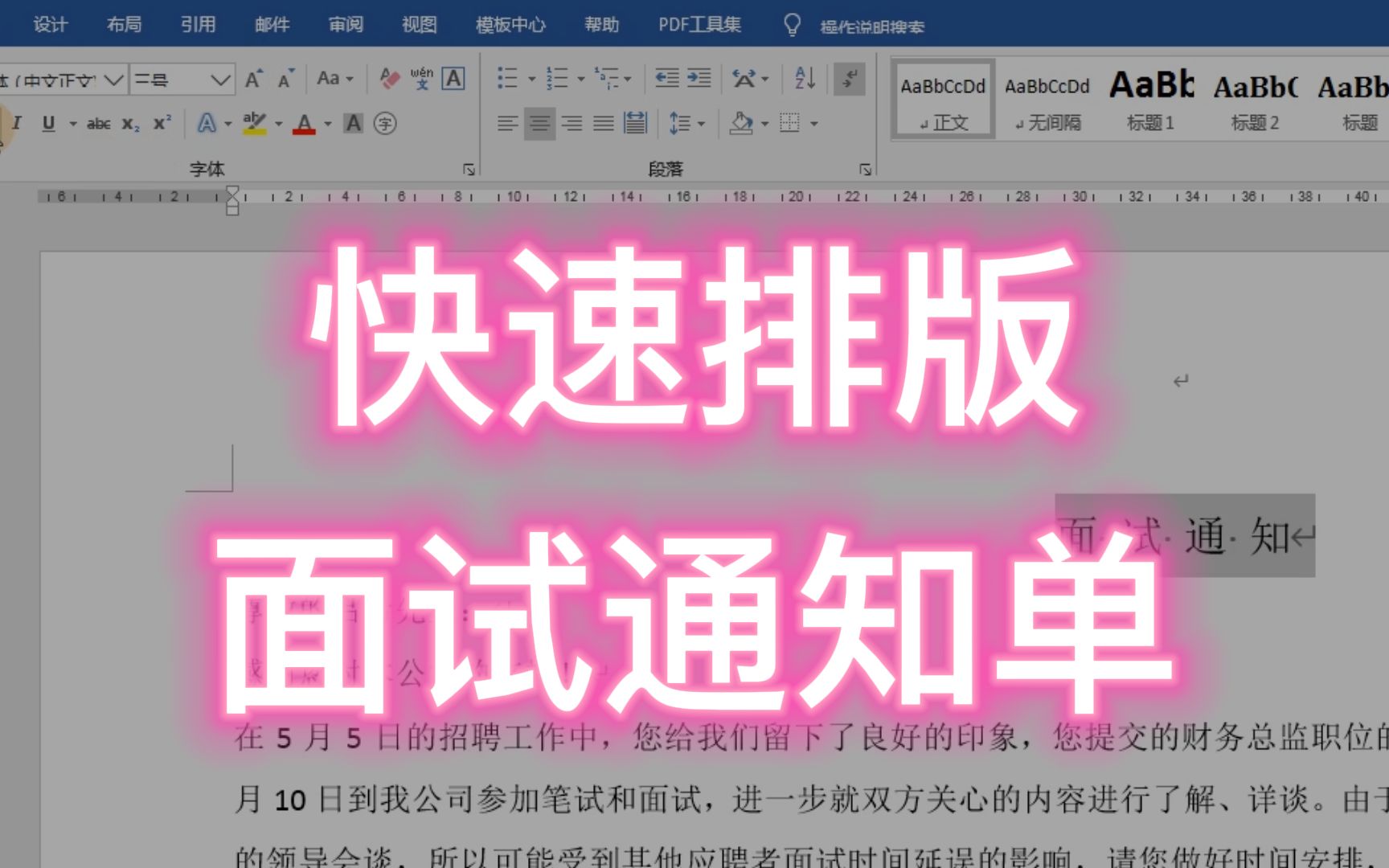Apply paragraph shading bucket

tap(741, 124)
